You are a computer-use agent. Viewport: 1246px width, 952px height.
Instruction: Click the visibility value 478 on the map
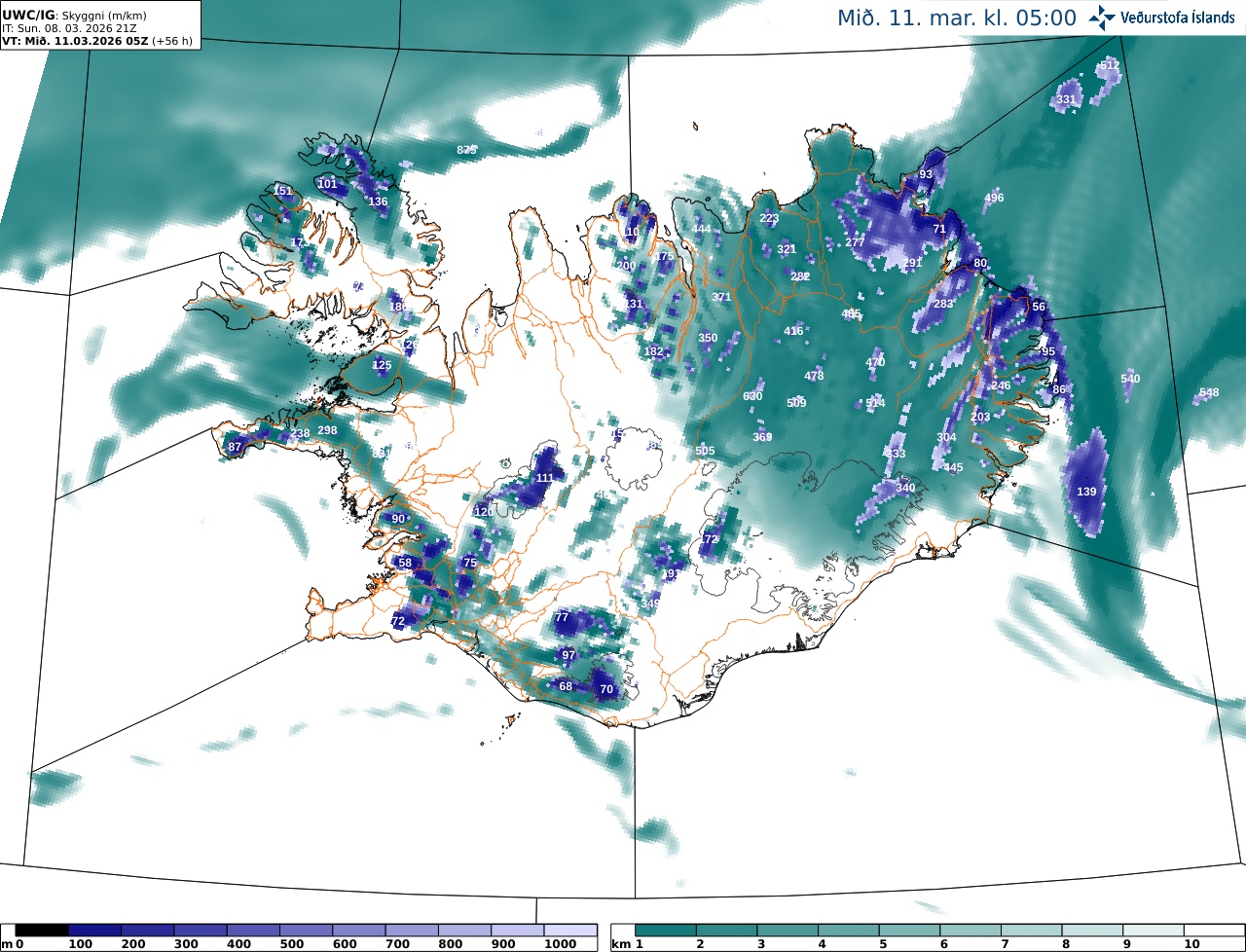coord(814,376)
